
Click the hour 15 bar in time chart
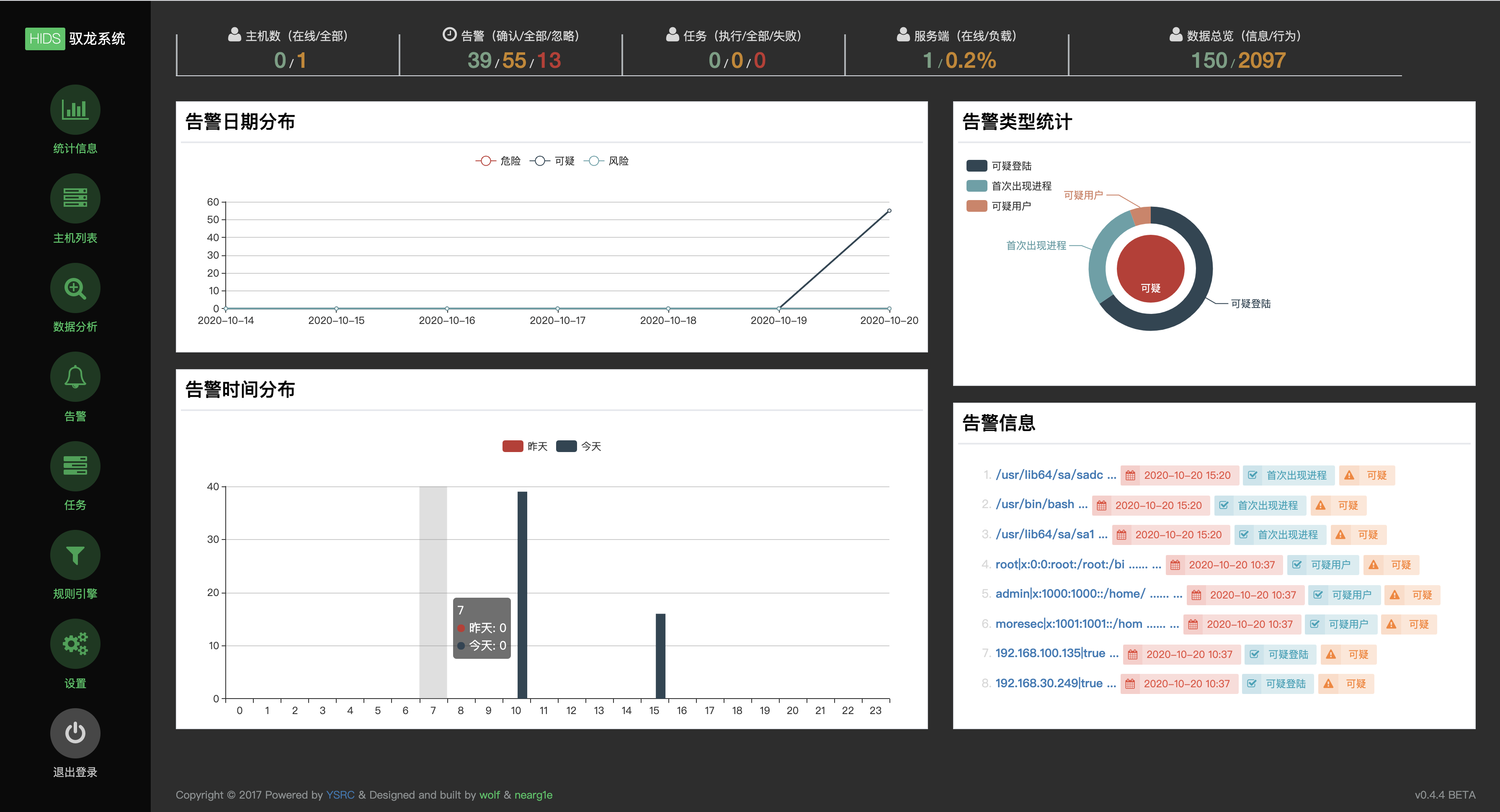click(660, 656)
